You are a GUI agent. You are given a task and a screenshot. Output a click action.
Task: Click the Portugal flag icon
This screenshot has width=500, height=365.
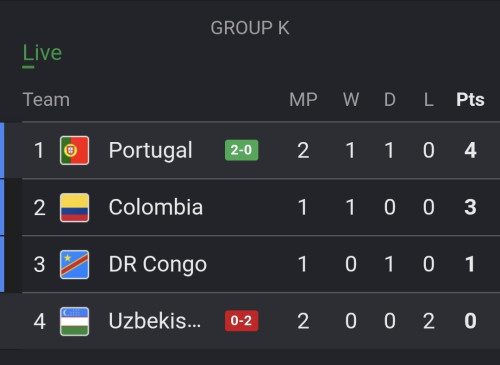pos(74,150)
